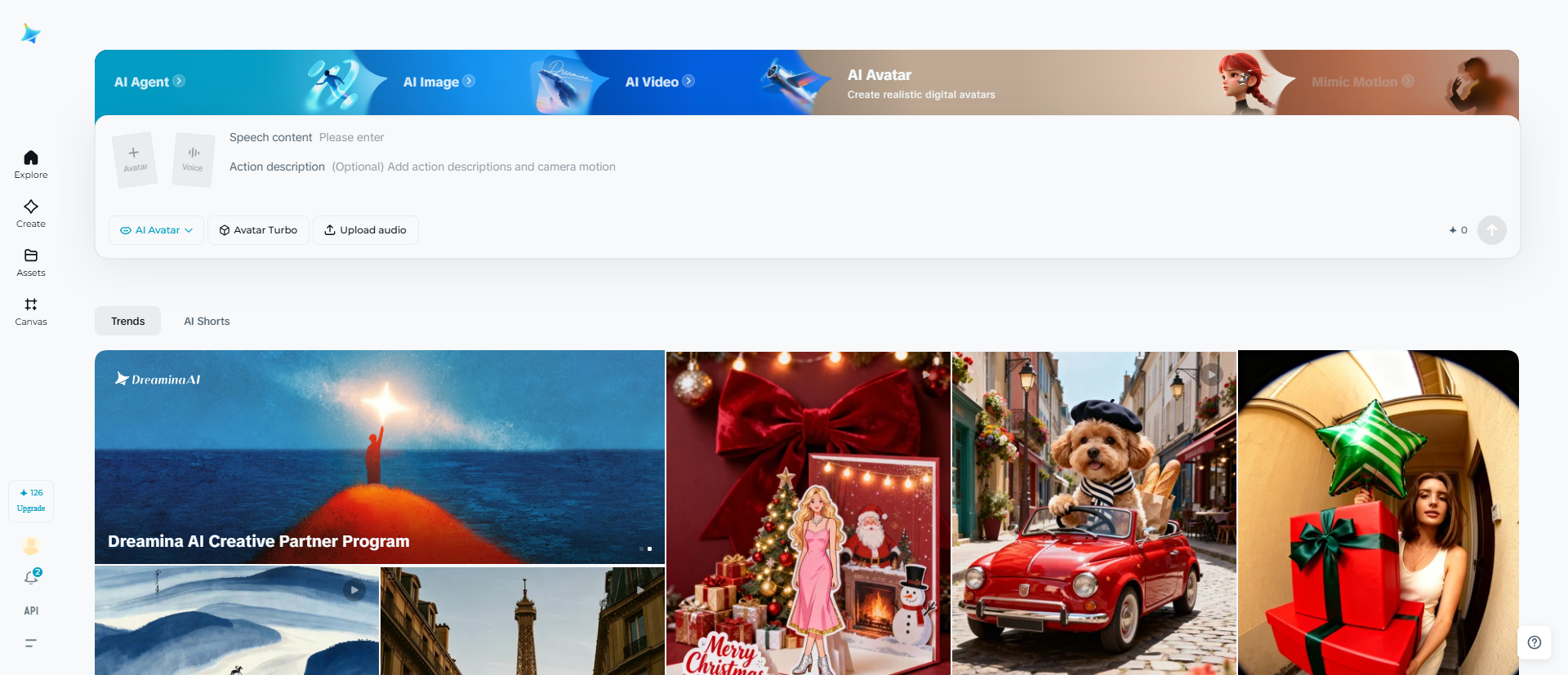Open the Create section in sidebar
The width and height of the screenshot is (1568, 675).
tap(31, 213)
